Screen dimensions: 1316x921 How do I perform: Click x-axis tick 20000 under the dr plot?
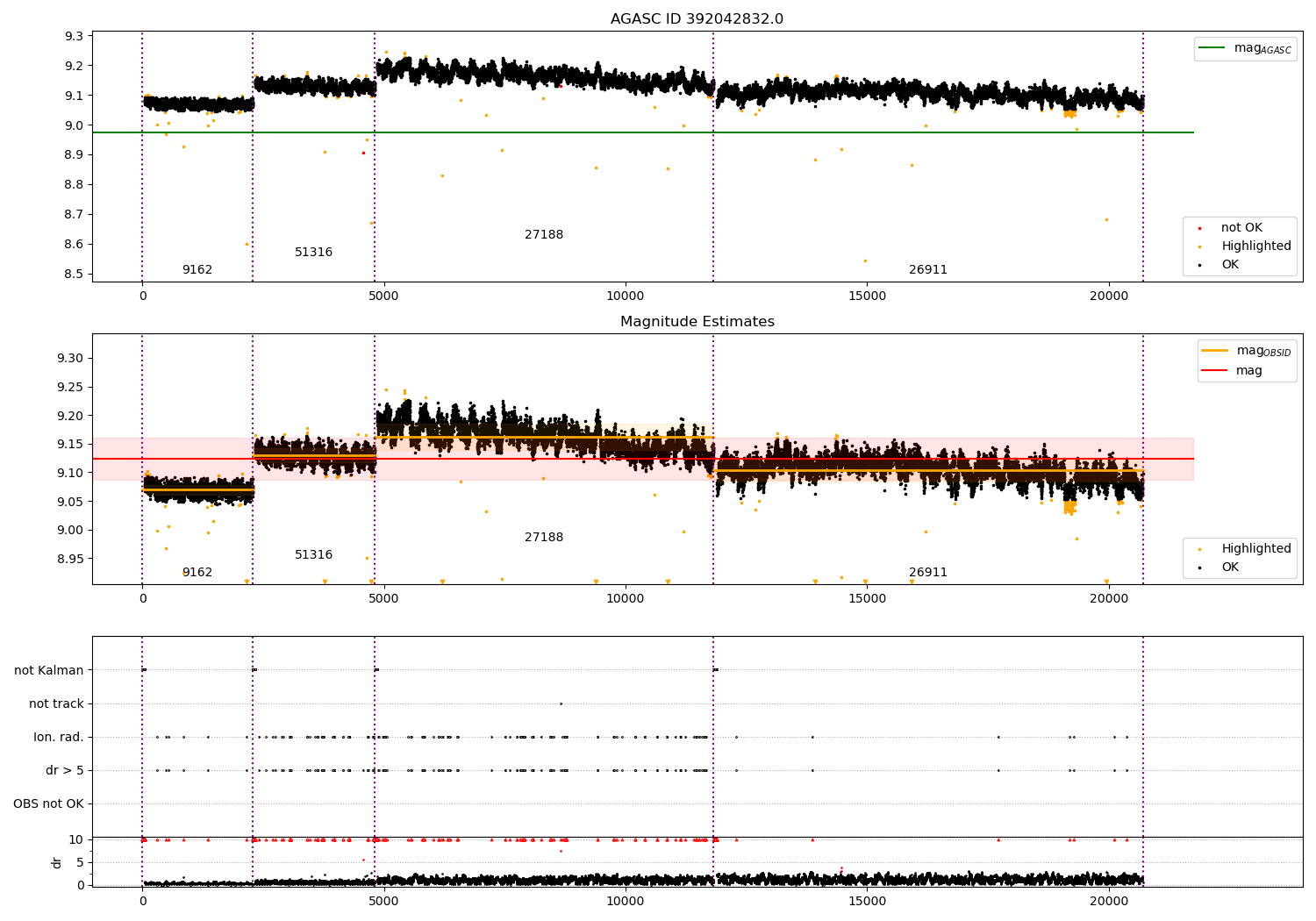[1109, 901]
